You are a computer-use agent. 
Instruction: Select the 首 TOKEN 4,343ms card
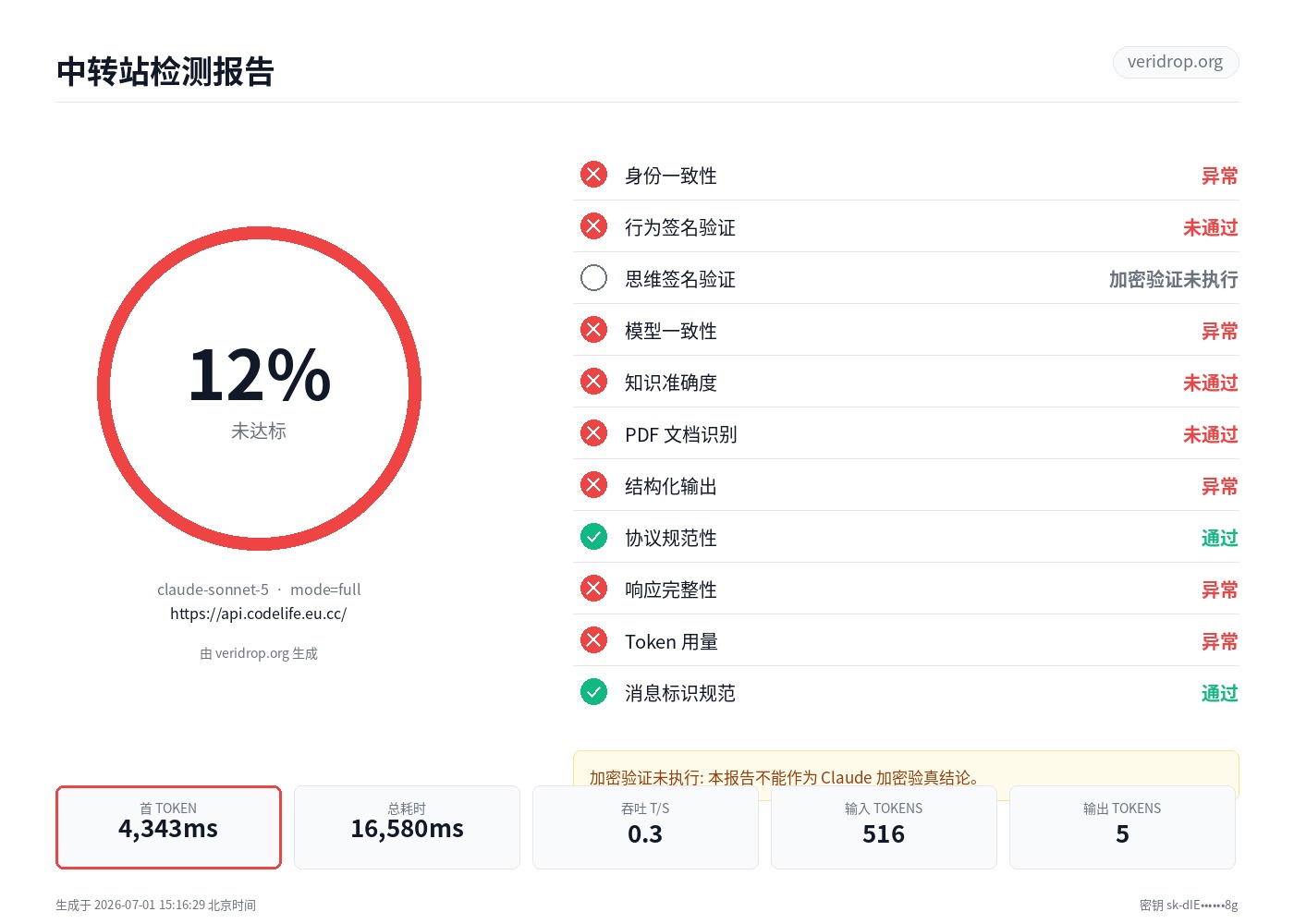point(168,827)
